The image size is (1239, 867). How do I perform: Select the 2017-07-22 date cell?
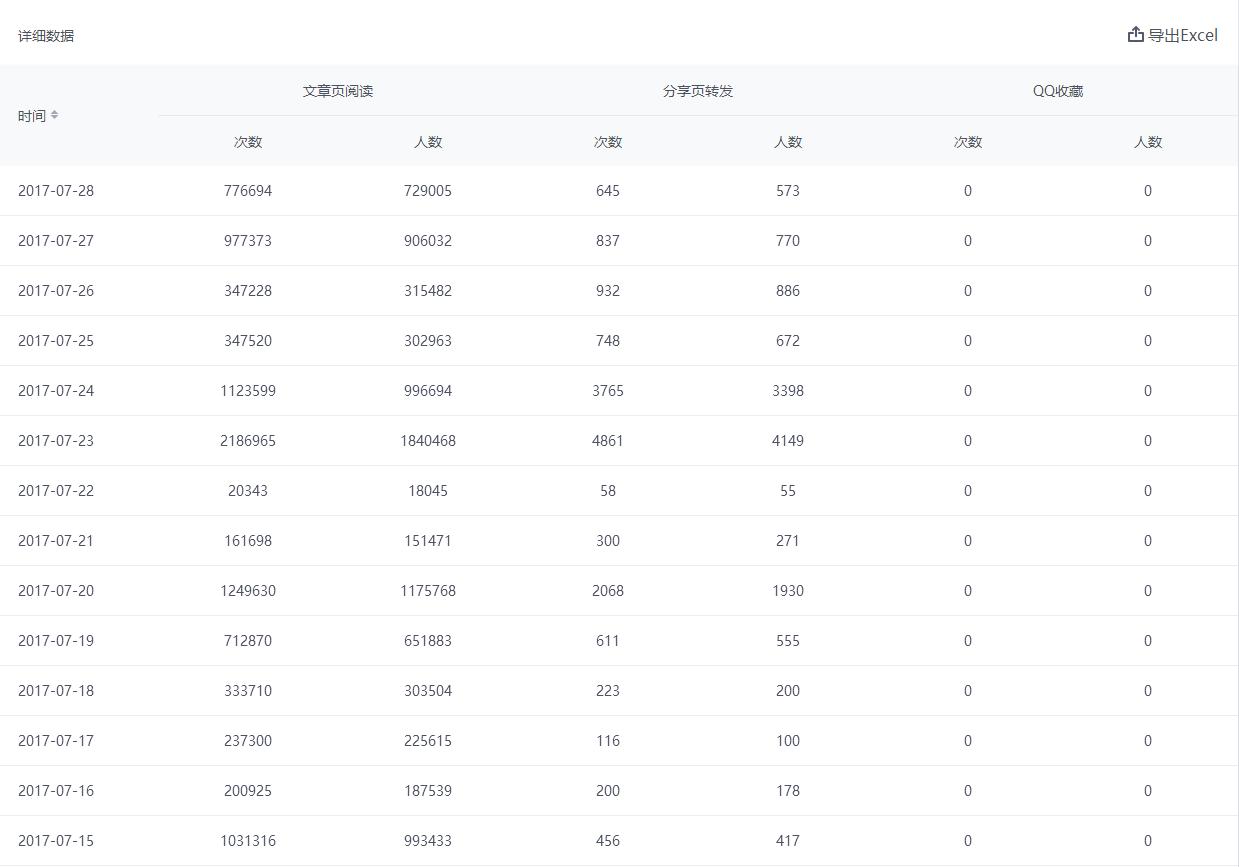click(x=56, y=491)
